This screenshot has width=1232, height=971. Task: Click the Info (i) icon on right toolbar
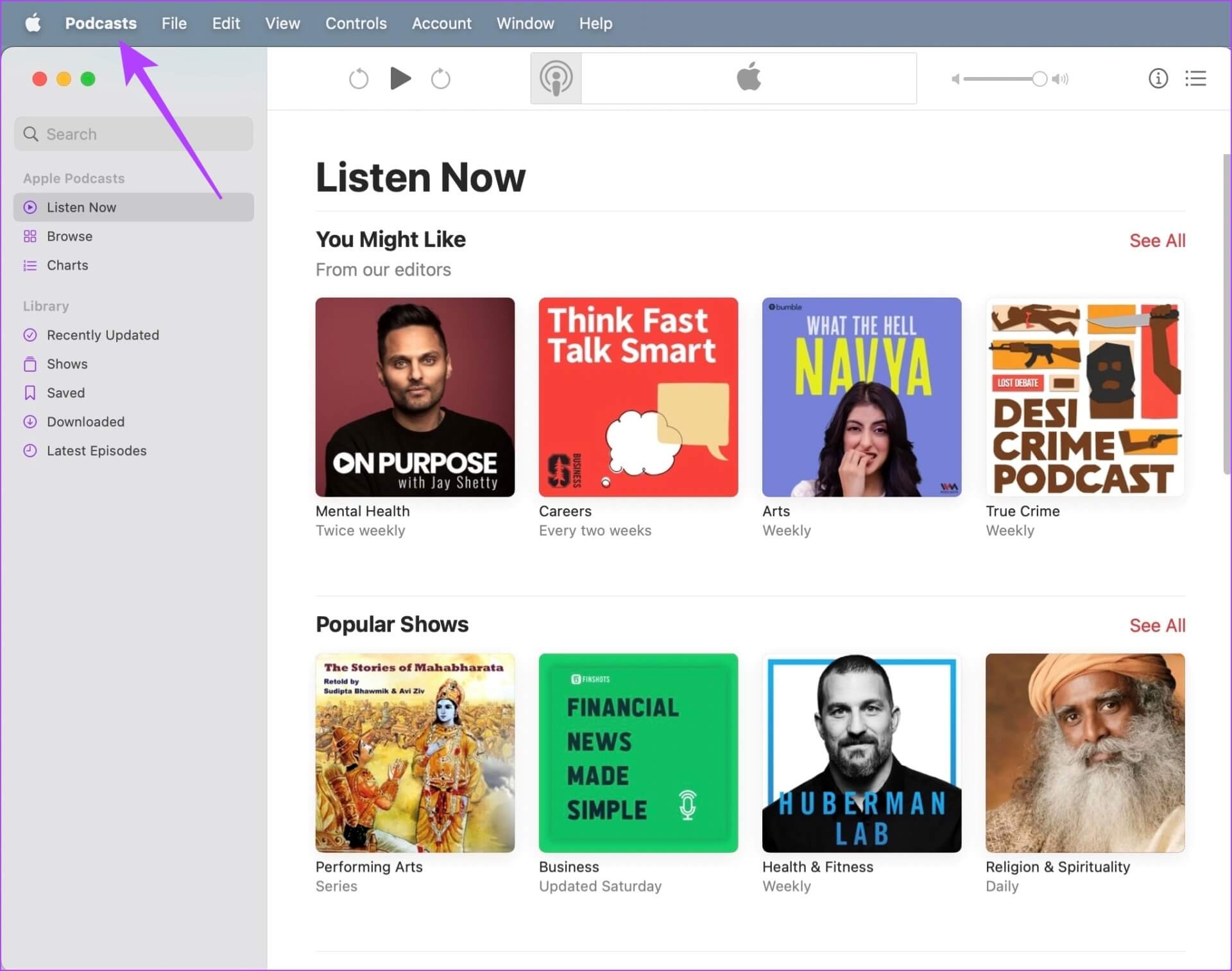tap(1158, 78)
